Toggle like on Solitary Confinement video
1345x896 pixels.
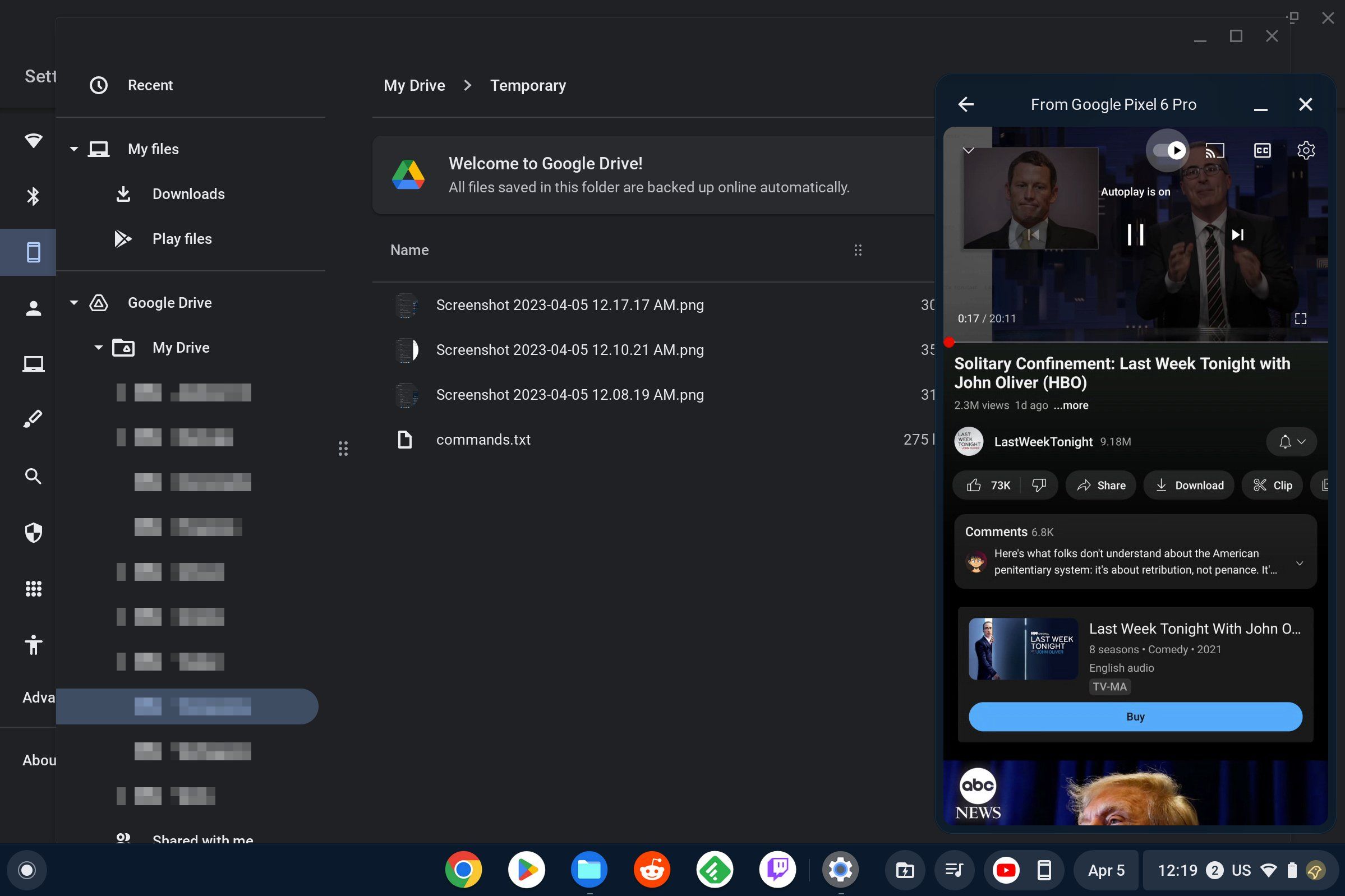tap(975, 485)
